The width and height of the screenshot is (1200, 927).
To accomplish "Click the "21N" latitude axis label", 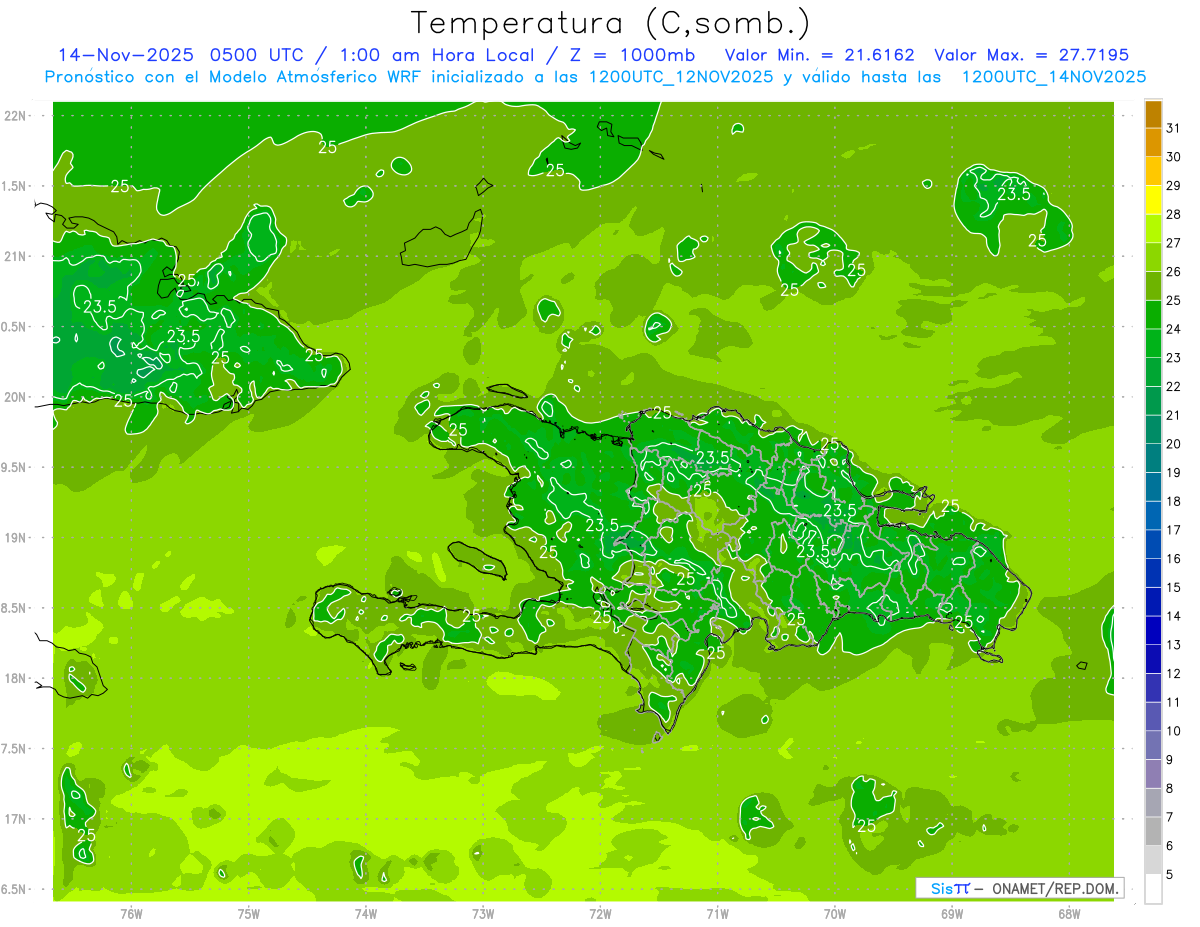I will [x=16, y=256].
